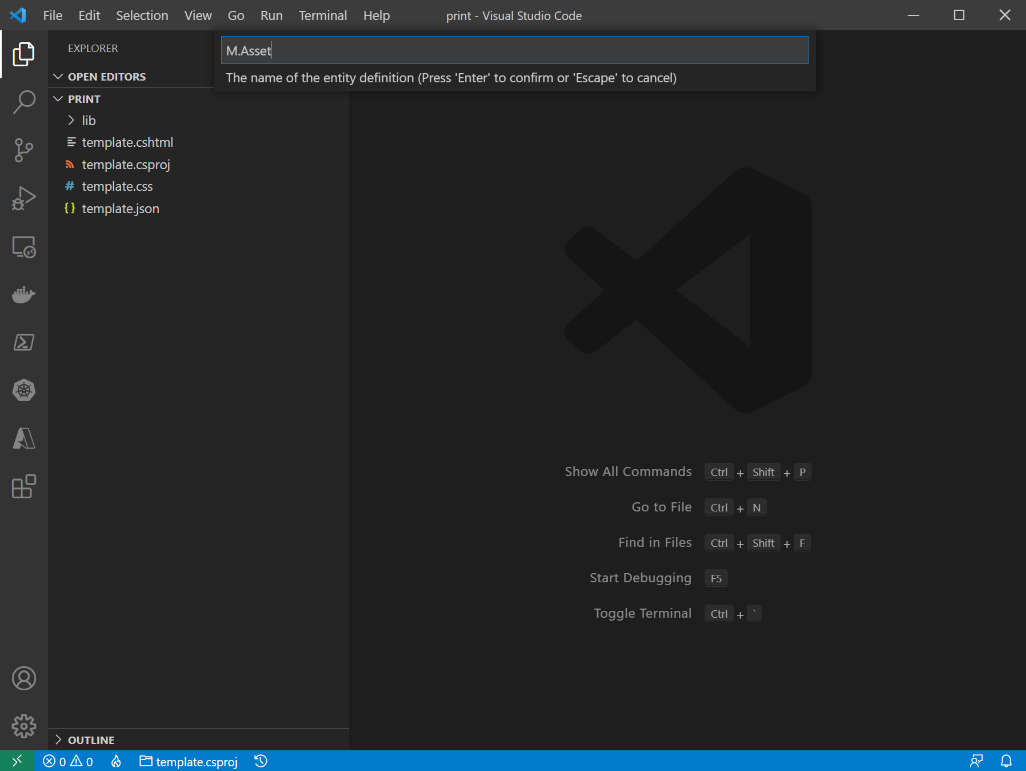Open template.cshtml file
The width and height of the screenshot is (1026, 771).
(127, 142)
